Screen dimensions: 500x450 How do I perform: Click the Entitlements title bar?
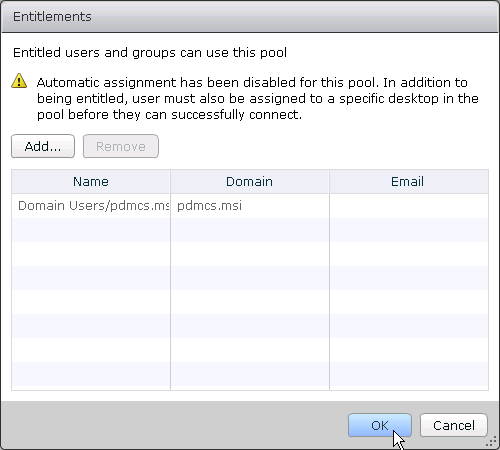click(x=250, y=17)
